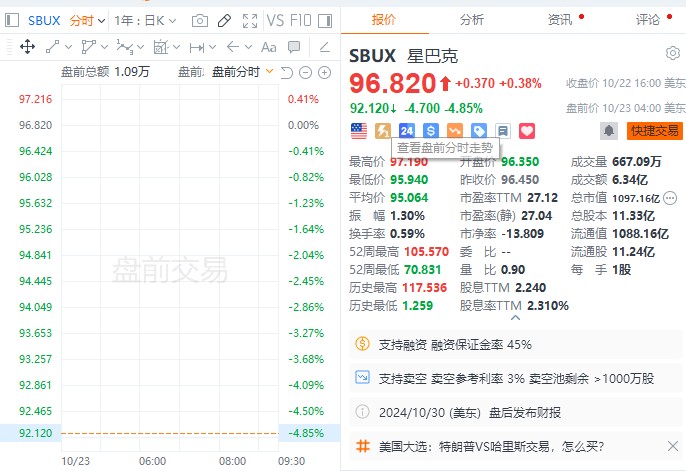Click the 市盈率TTM 27.12 value
This screenshot has height=471, width=686.
click(x=542, y=198)
